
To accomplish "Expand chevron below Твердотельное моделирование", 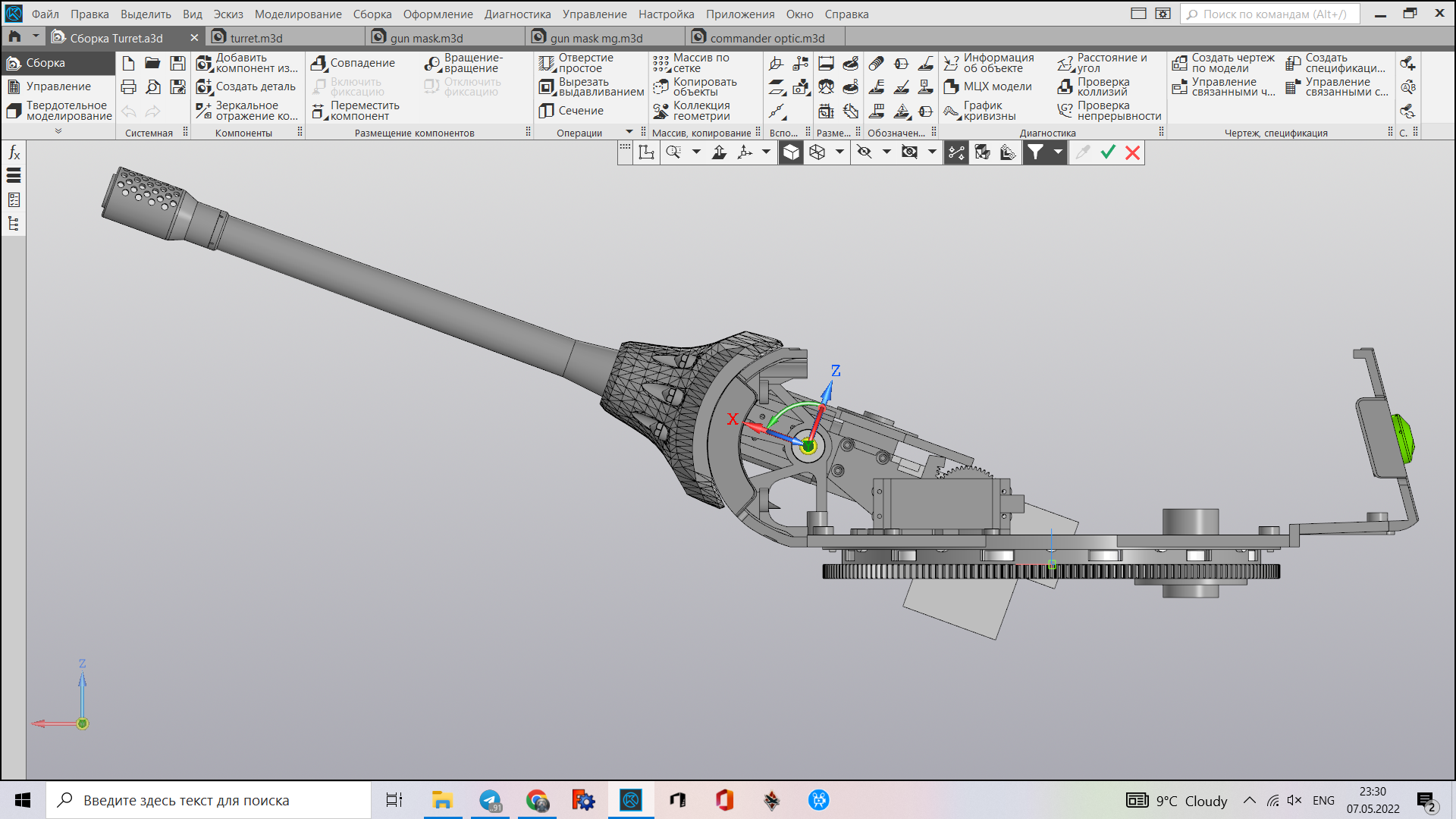I will (58, 131).
